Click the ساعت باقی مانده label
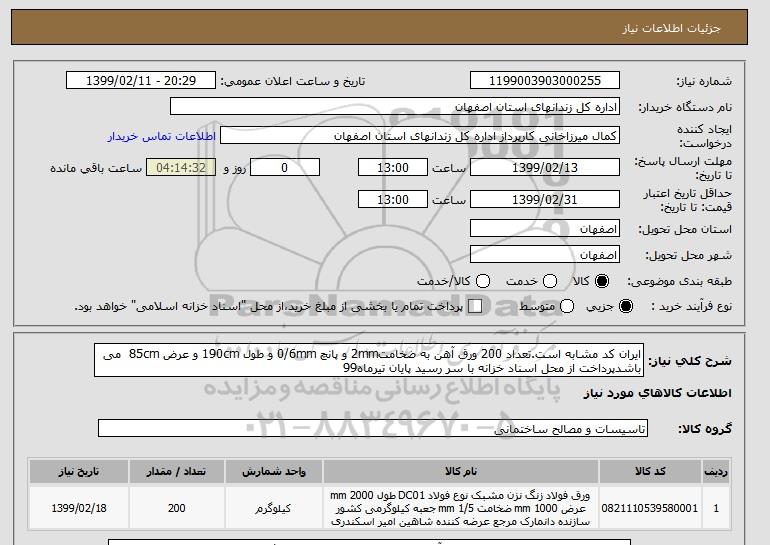 [x=96, y=168]
